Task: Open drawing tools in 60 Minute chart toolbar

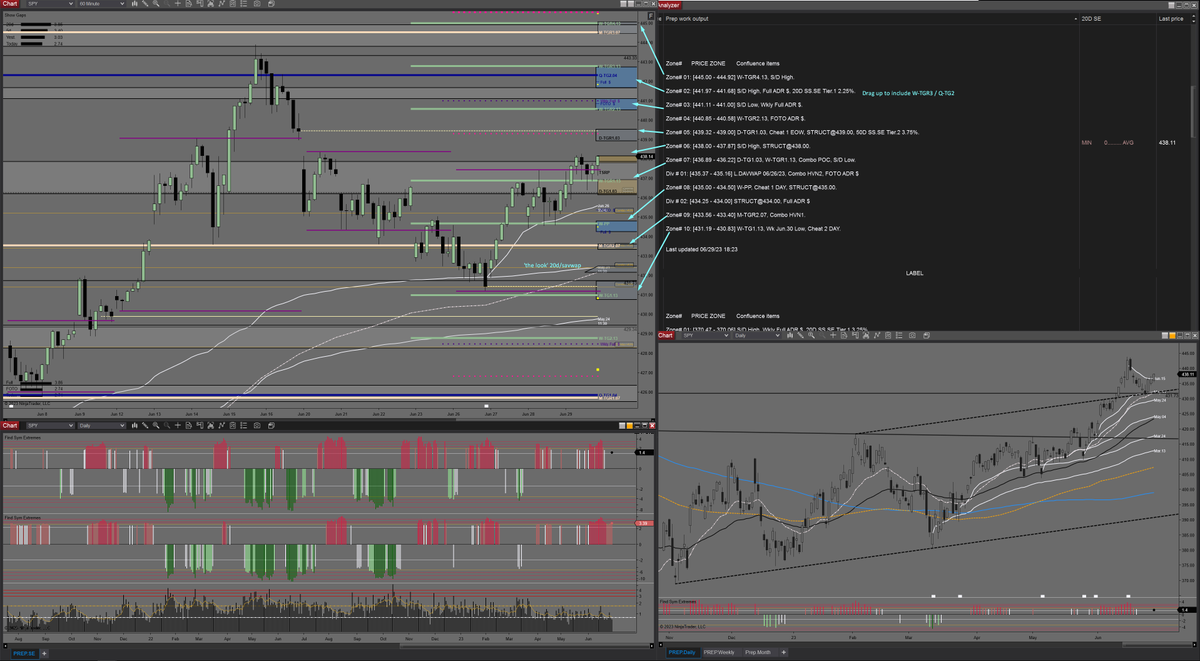Action: 145,5
